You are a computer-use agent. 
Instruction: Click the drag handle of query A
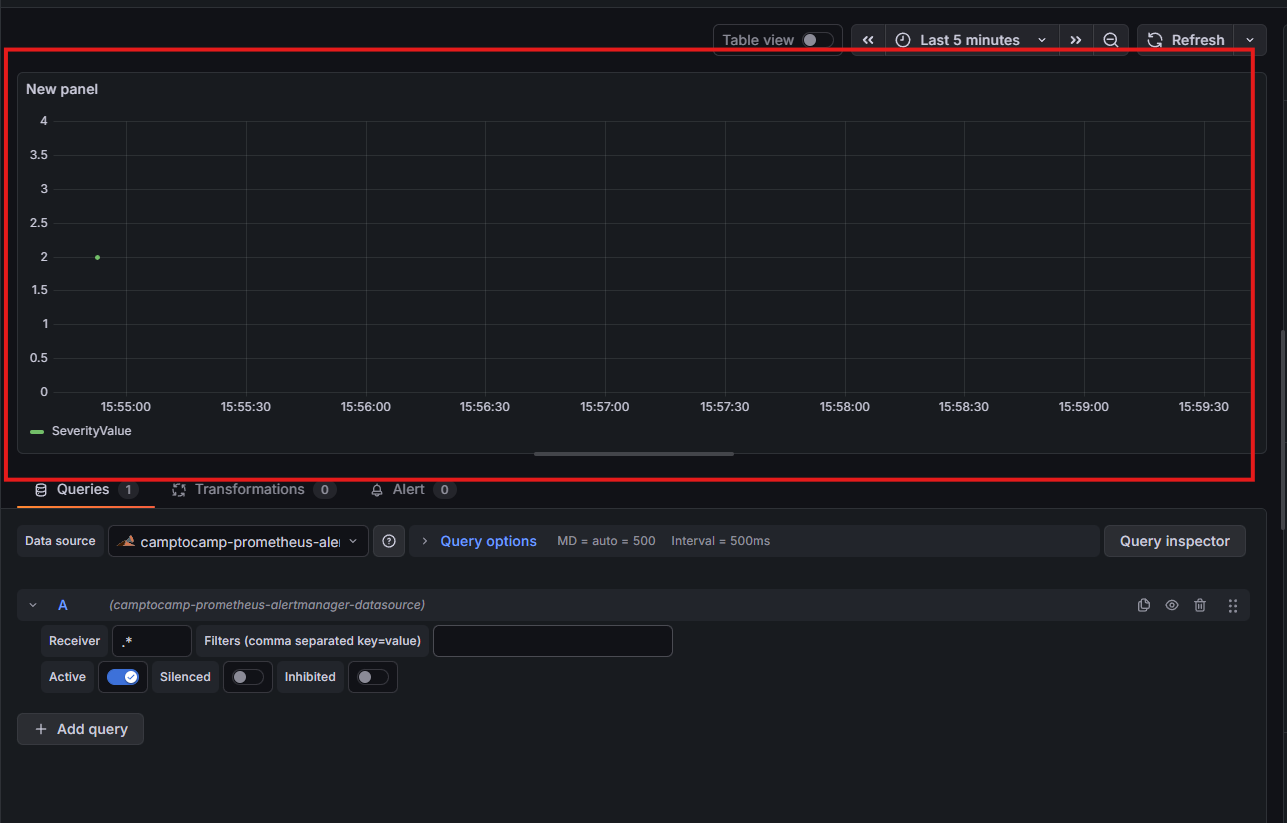click(x=1232, y=605)
